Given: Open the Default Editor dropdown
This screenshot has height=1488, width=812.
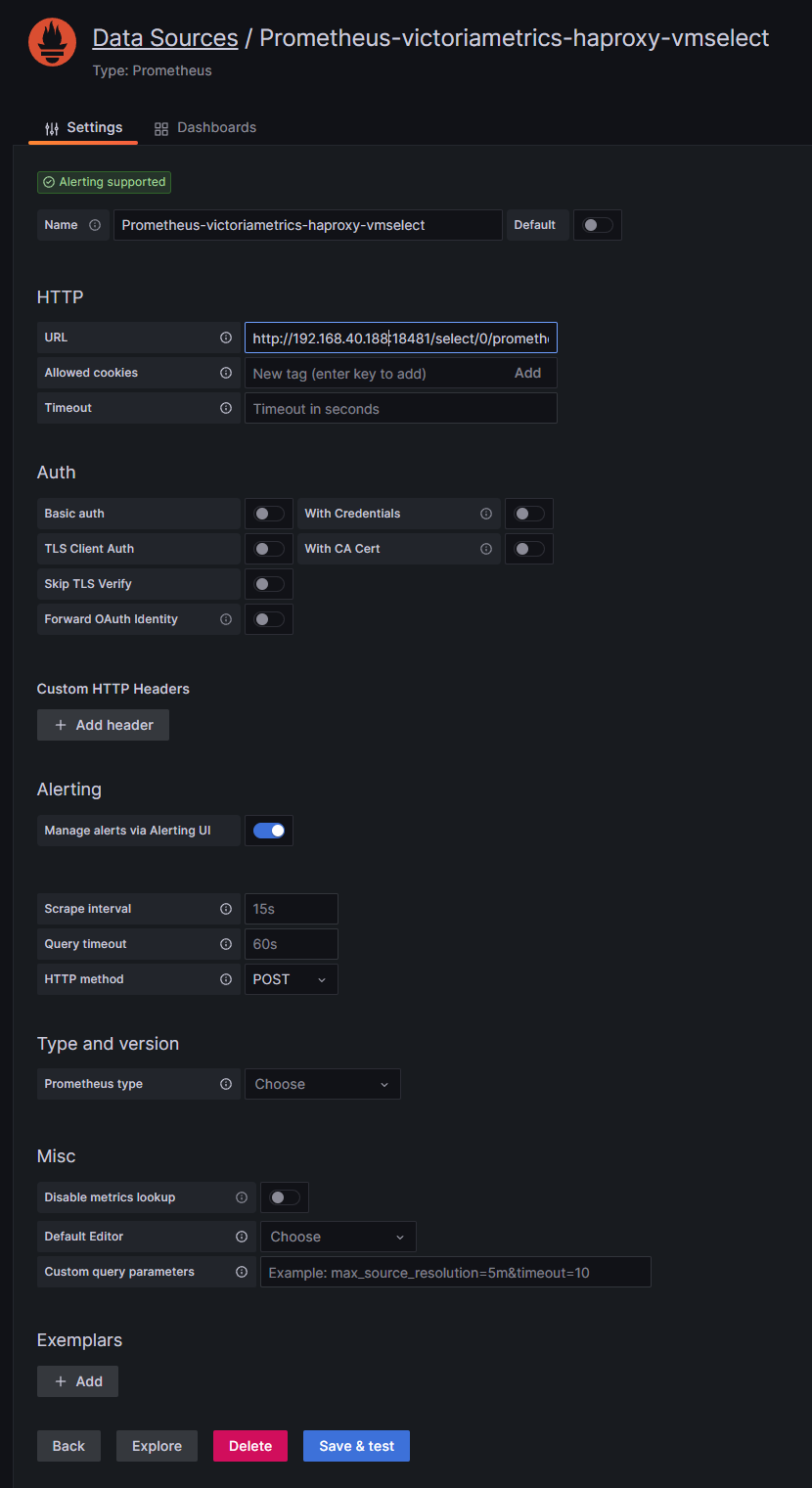Looking at the screenshot, I should coord(338,1237).
